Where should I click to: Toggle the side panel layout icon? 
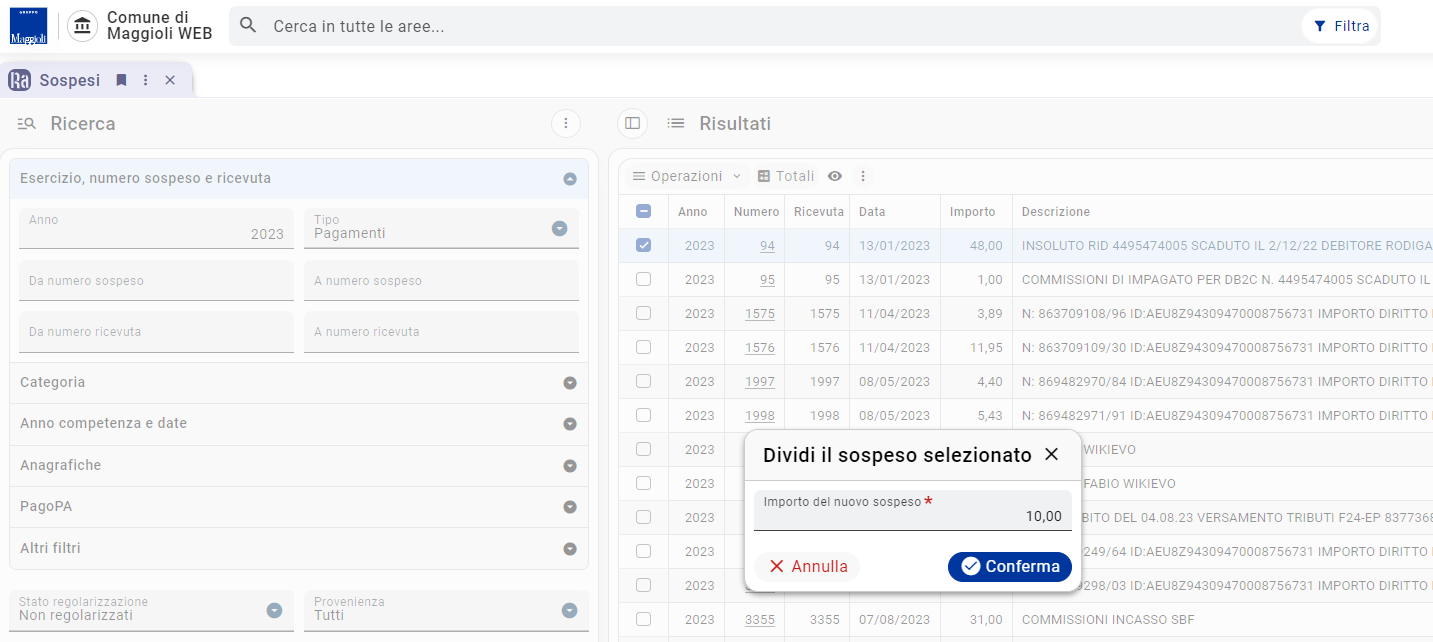tap(632, 124)
